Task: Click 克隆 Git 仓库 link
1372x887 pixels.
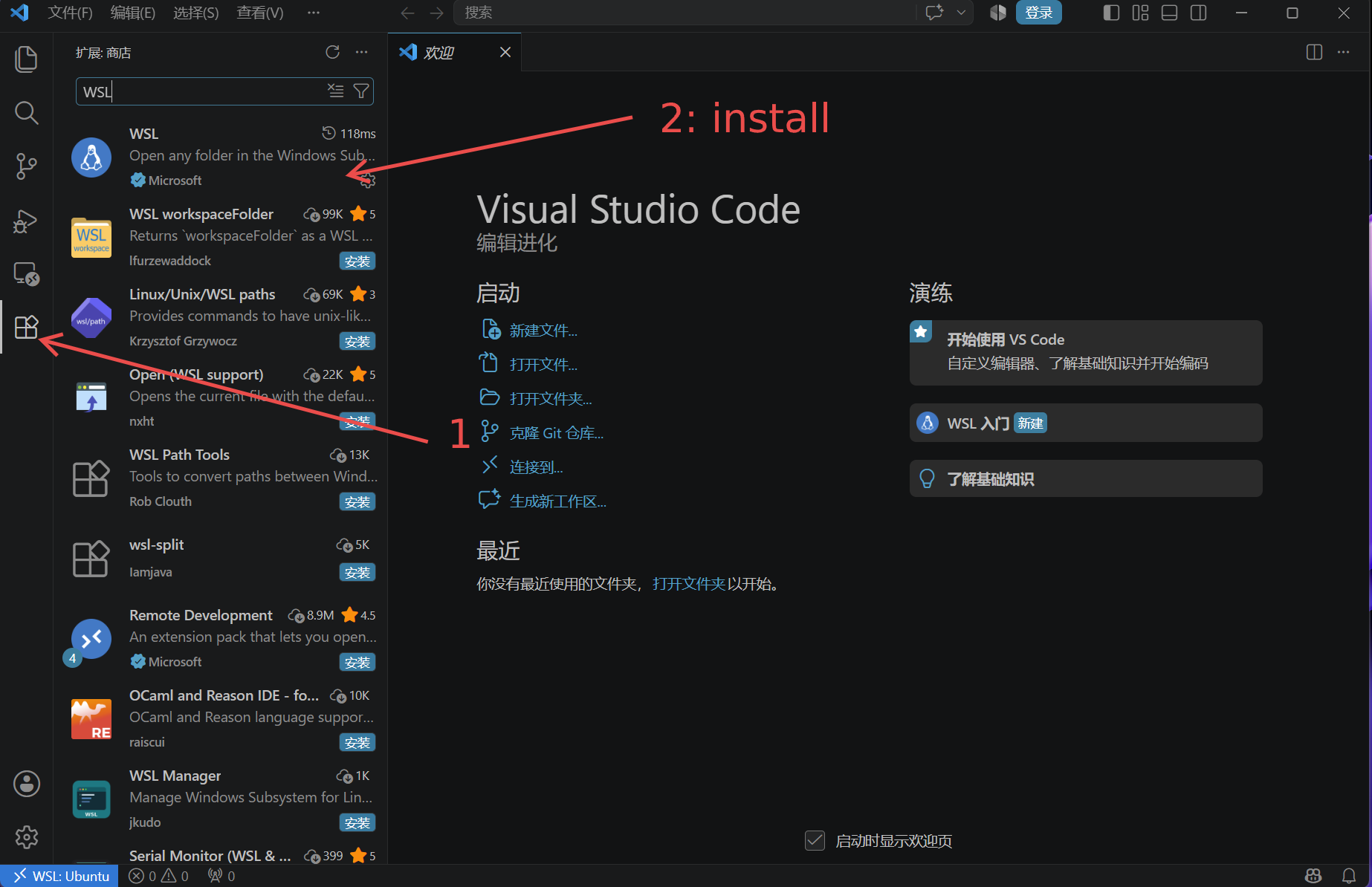Action: click(557, 433)
